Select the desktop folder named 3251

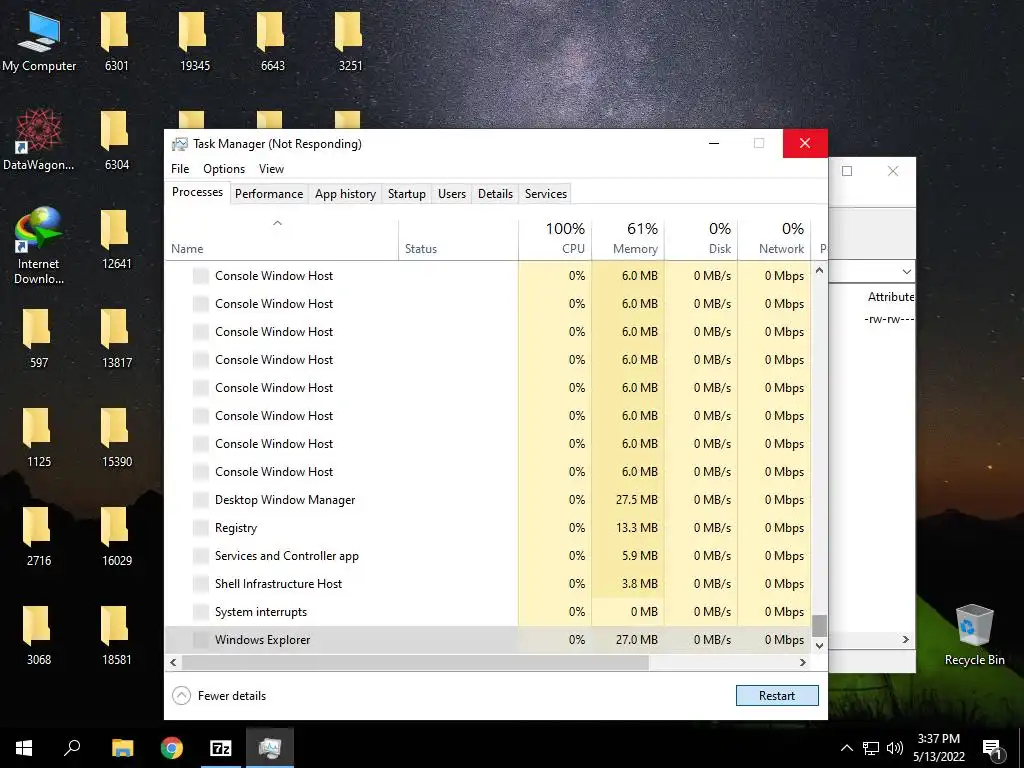click(x=350, y=40)
